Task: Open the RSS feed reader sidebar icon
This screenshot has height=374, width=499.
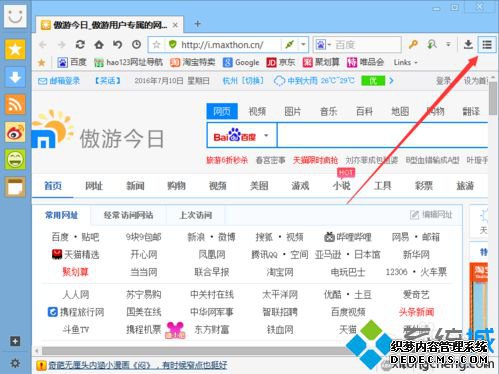Action: click(x=15, y=104)
